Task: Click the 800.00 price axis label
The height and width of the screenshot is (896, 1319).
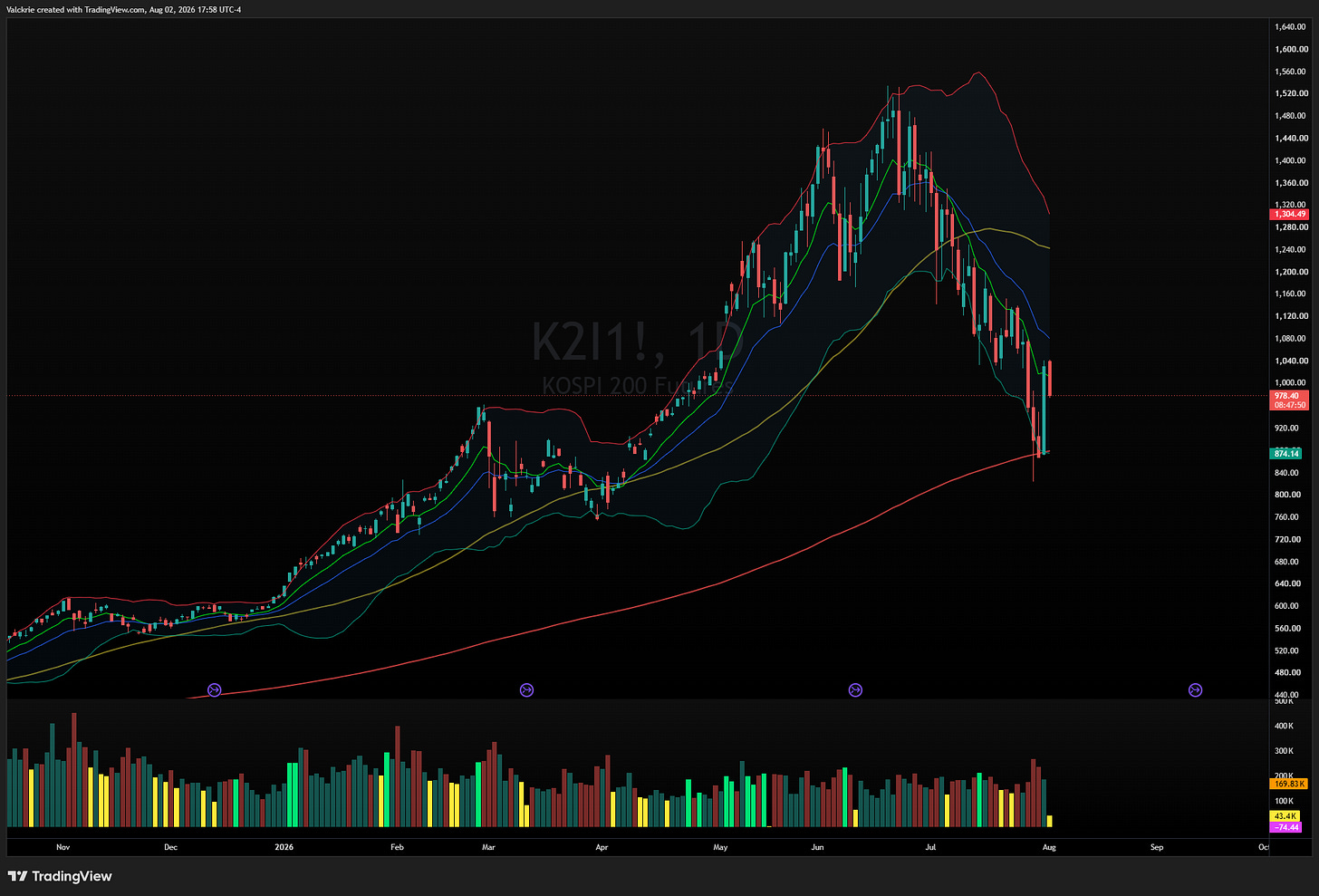Action: 1286,495
